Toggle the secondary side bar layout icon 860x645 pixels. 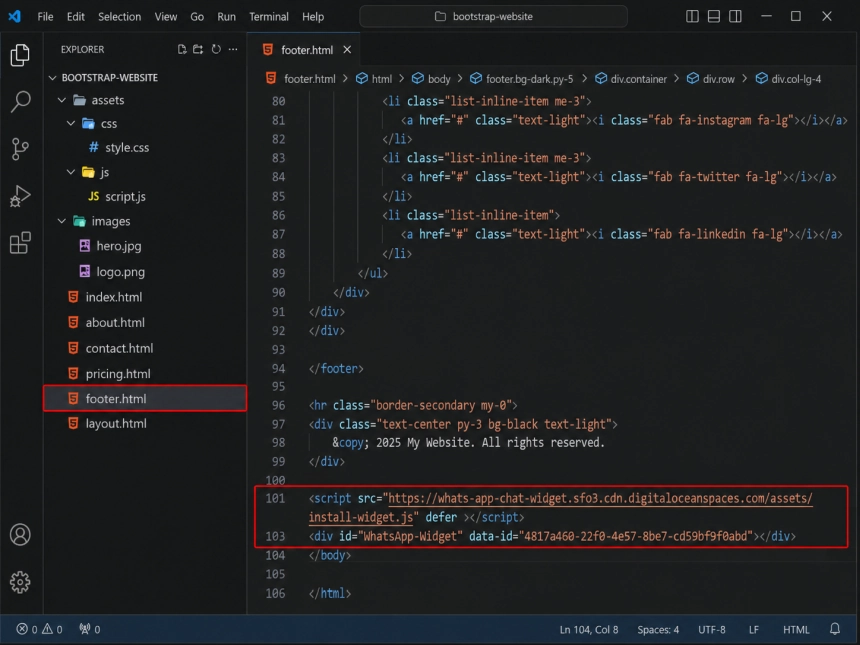(735, 16)
